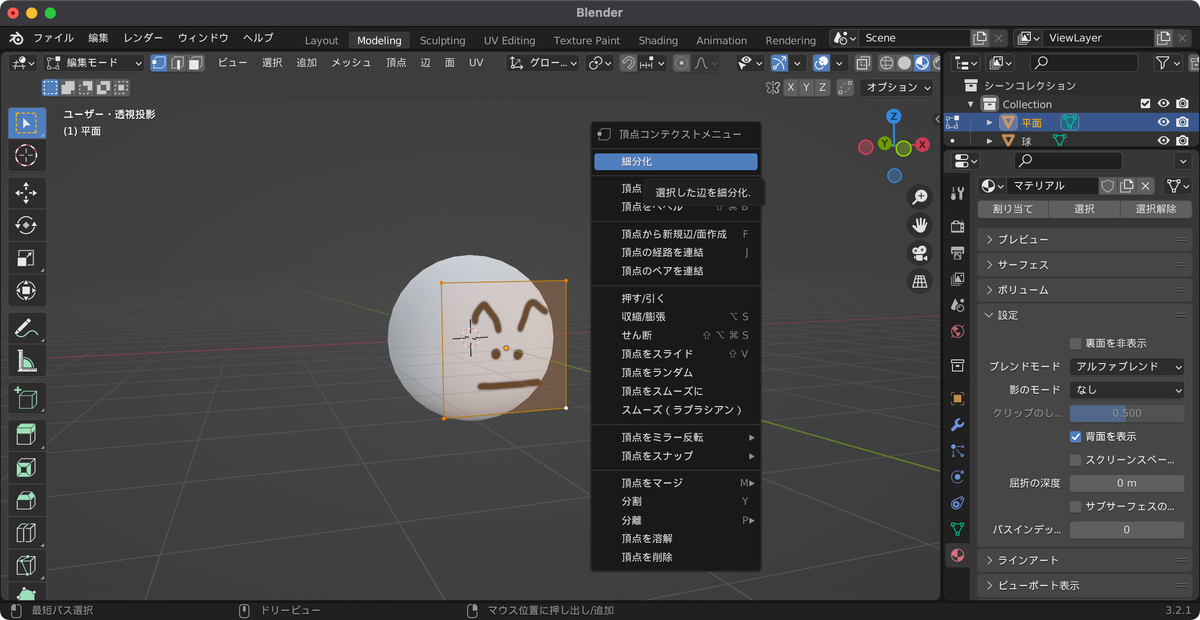The width and height of the screenshot is (1200, 620).
Task: Activate the Loop Cut tool
Action: click(x=27, y=533)
